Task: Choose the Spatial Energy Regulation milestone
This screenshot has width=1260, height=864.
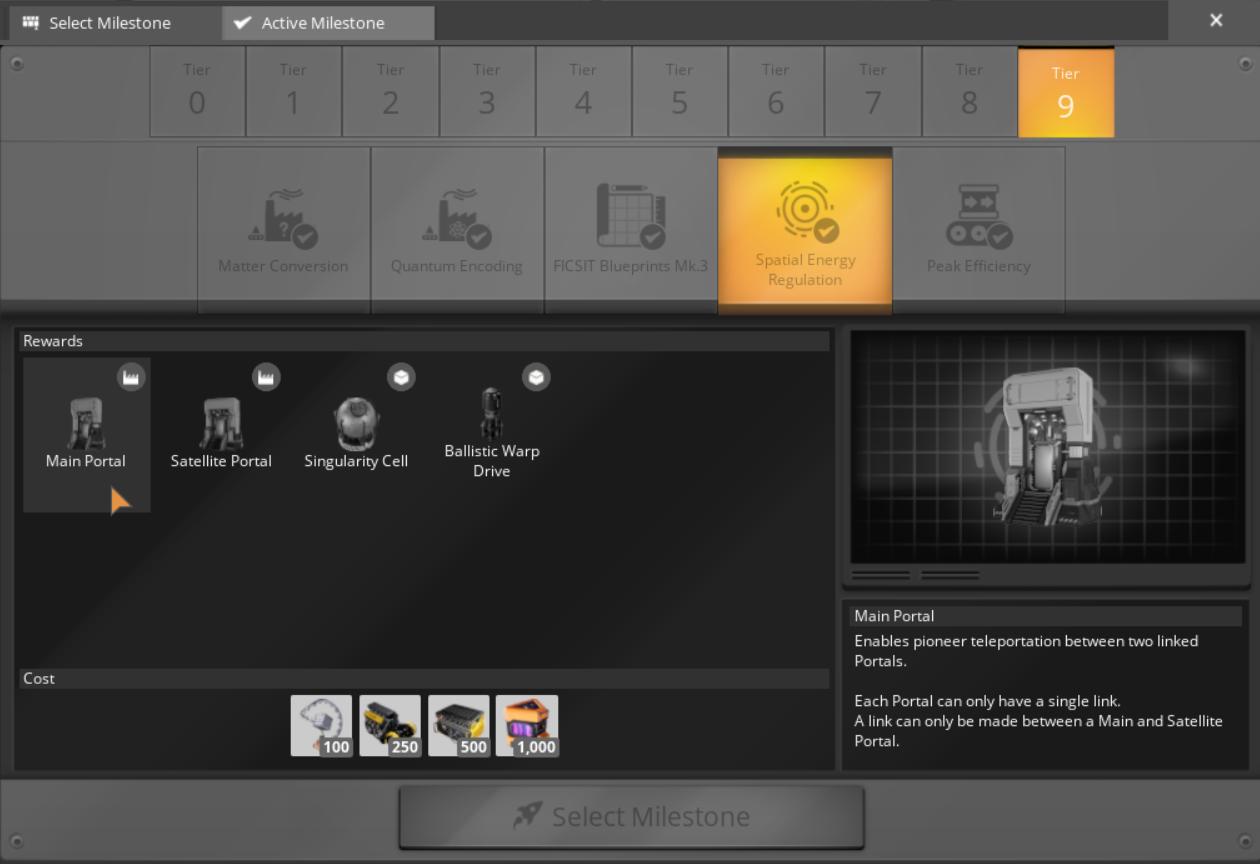Action: pos(805,230)
